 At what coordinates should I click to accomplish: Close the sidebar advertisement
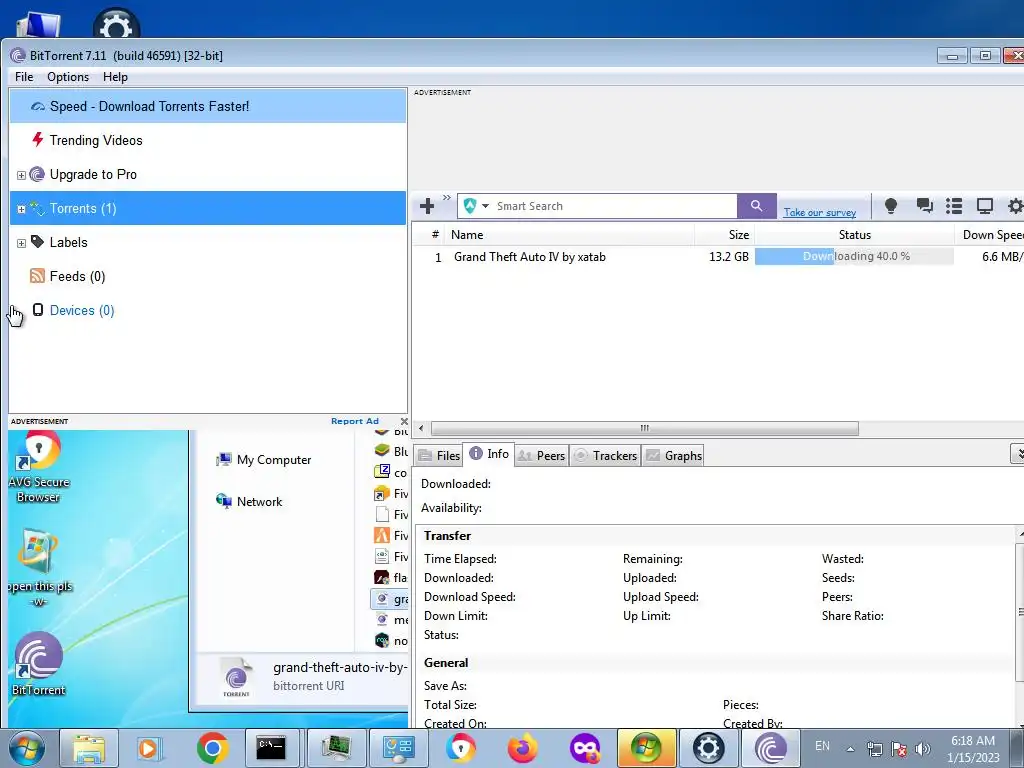point(404,421)
